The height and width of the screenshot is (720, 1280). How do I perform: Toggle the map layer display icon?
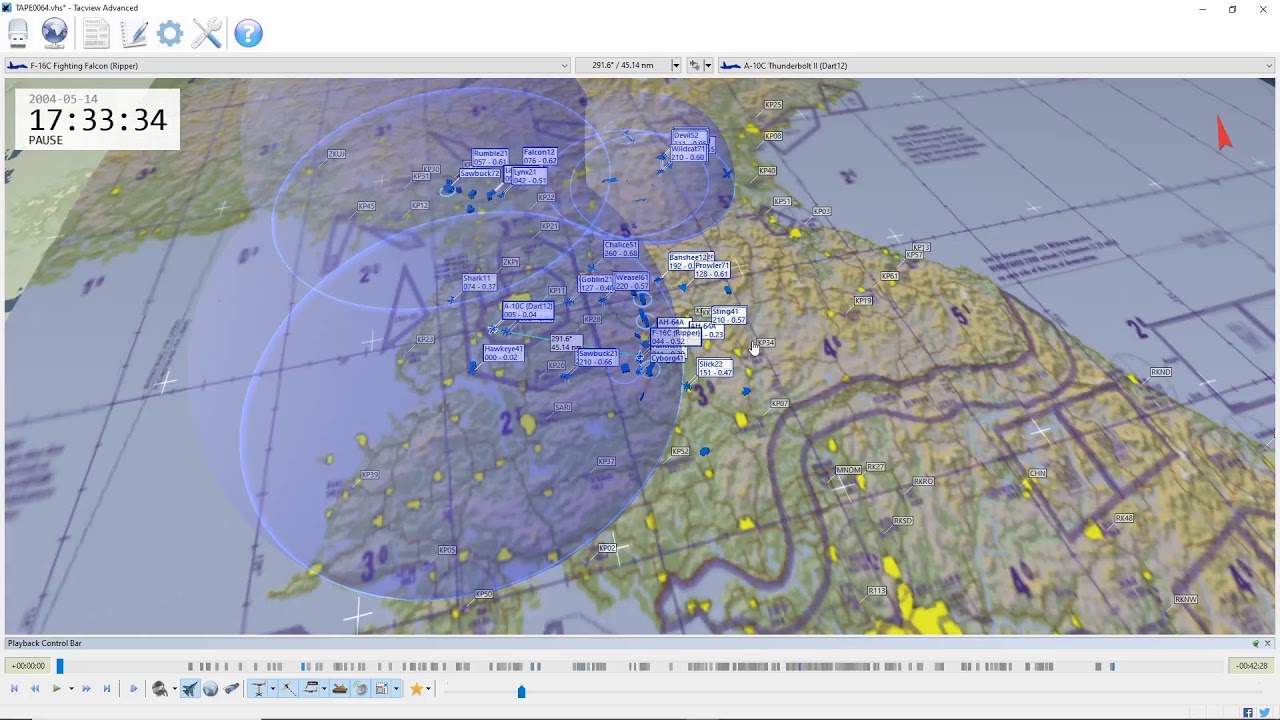[311, 689]
